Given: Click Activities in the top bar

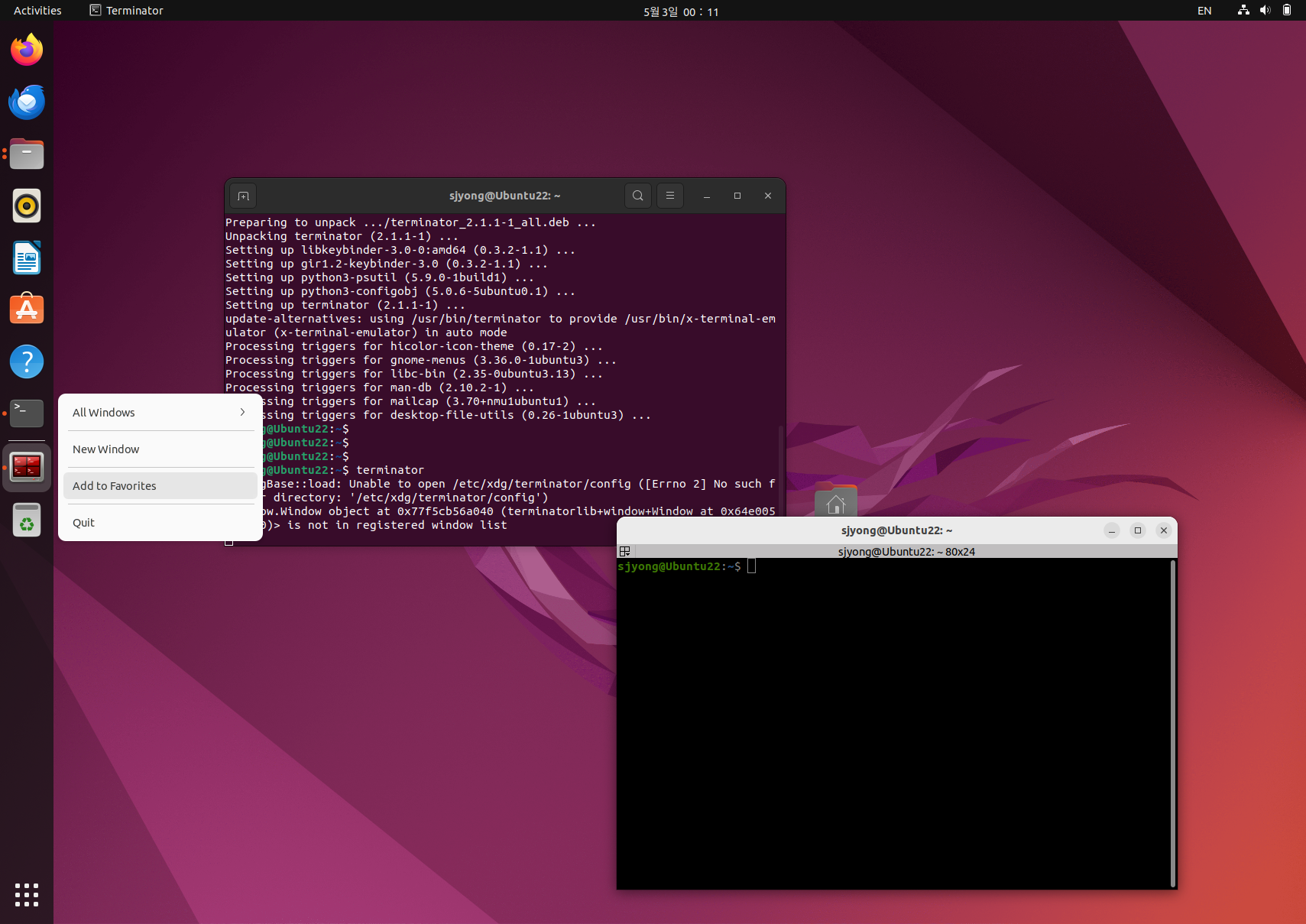Looking at the screenshot, I should [37, 11].
